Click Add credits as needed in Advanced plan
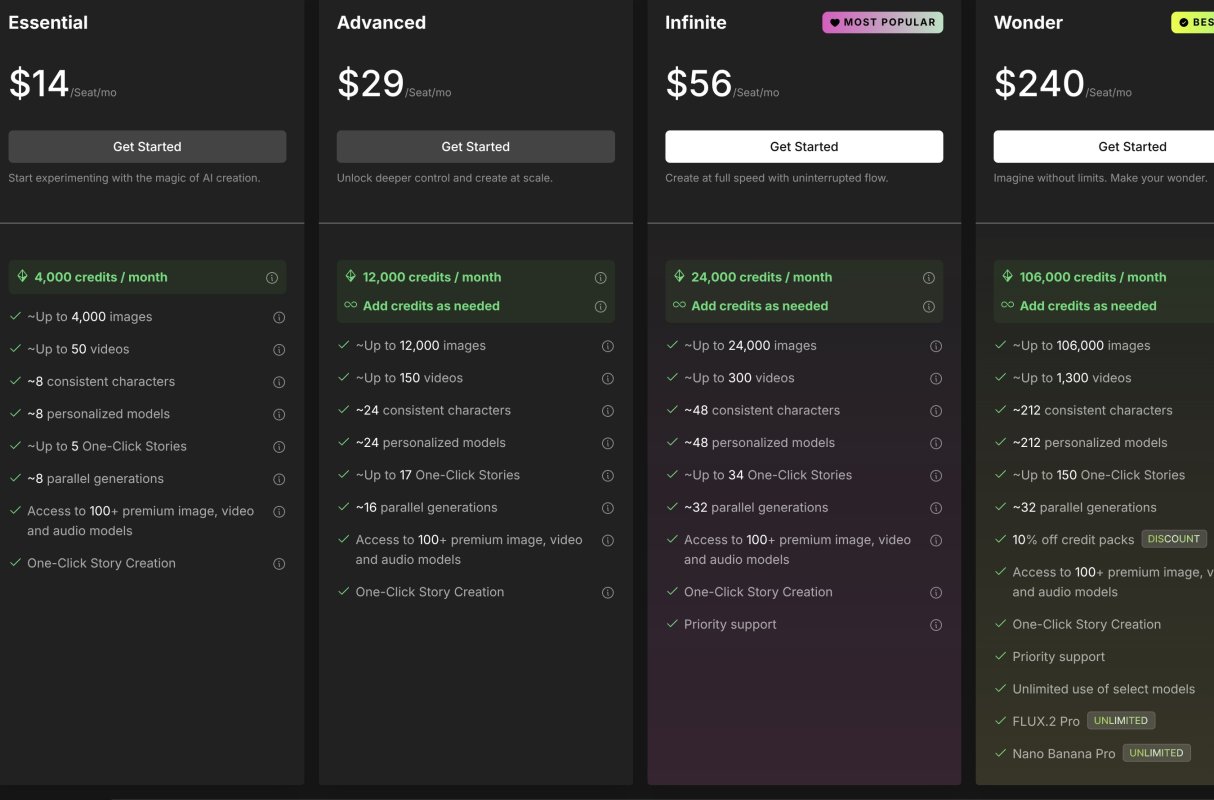The height and width of the screenshot is (800, 1214). 431,306
